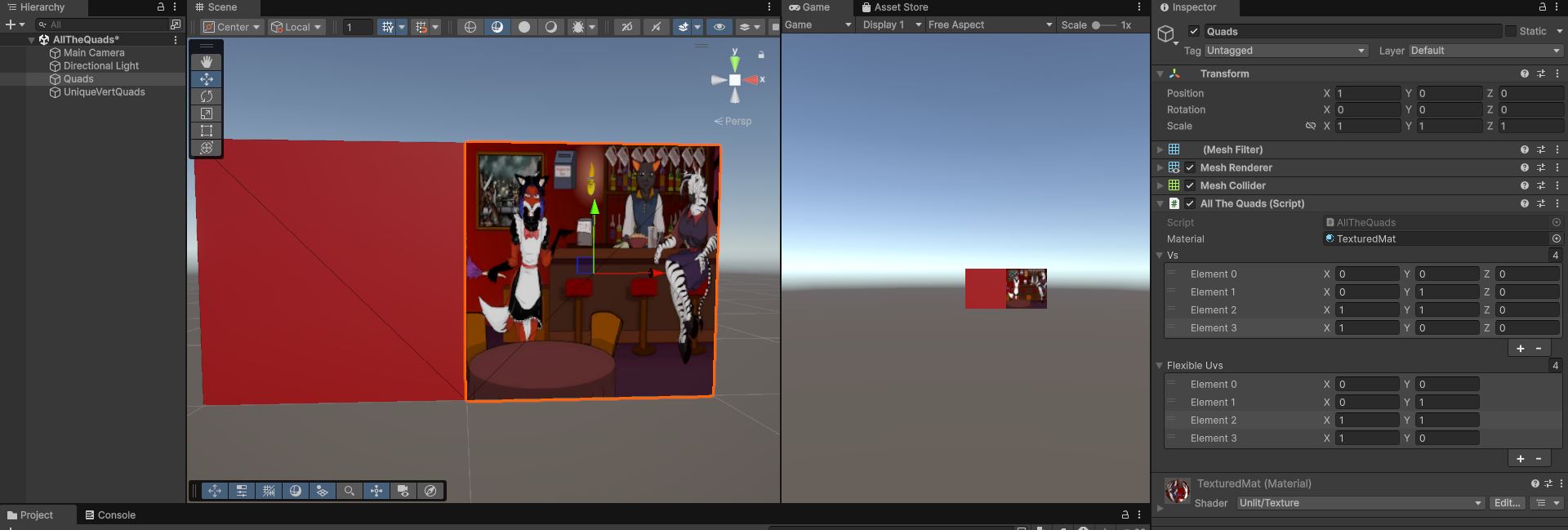Toggle the tool settings overlay button
This screenshot has width=1568, height=530.
242,491
